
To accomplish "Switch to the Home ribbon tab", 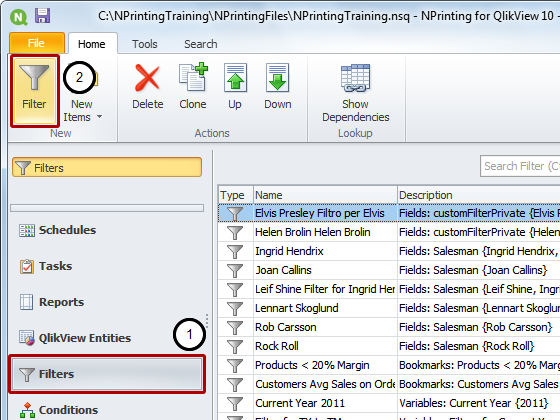I will click(92, 44).
